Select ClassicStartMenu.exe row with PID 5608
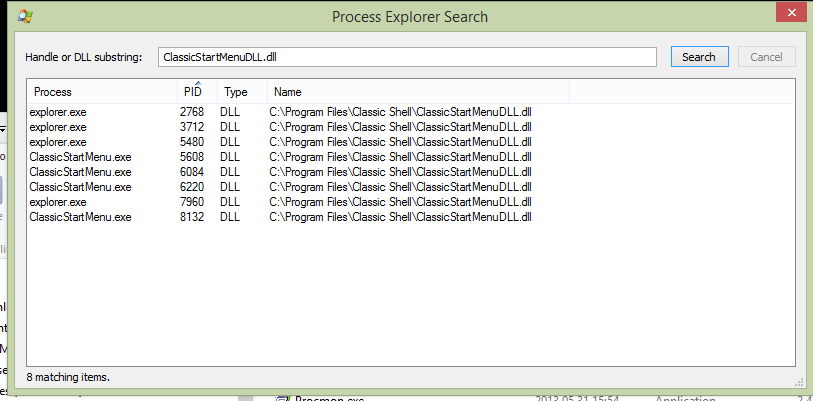813x401 pixels. point(410,157)
